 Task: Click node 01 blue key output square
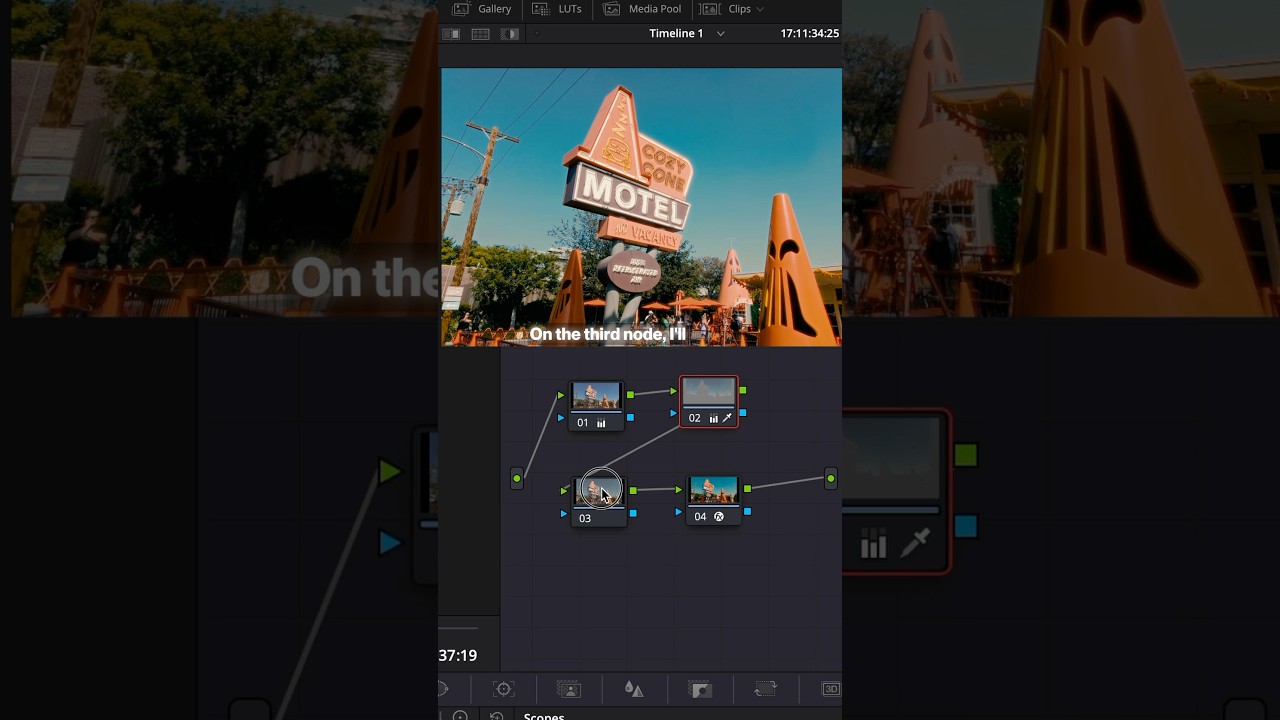point(630,418)
